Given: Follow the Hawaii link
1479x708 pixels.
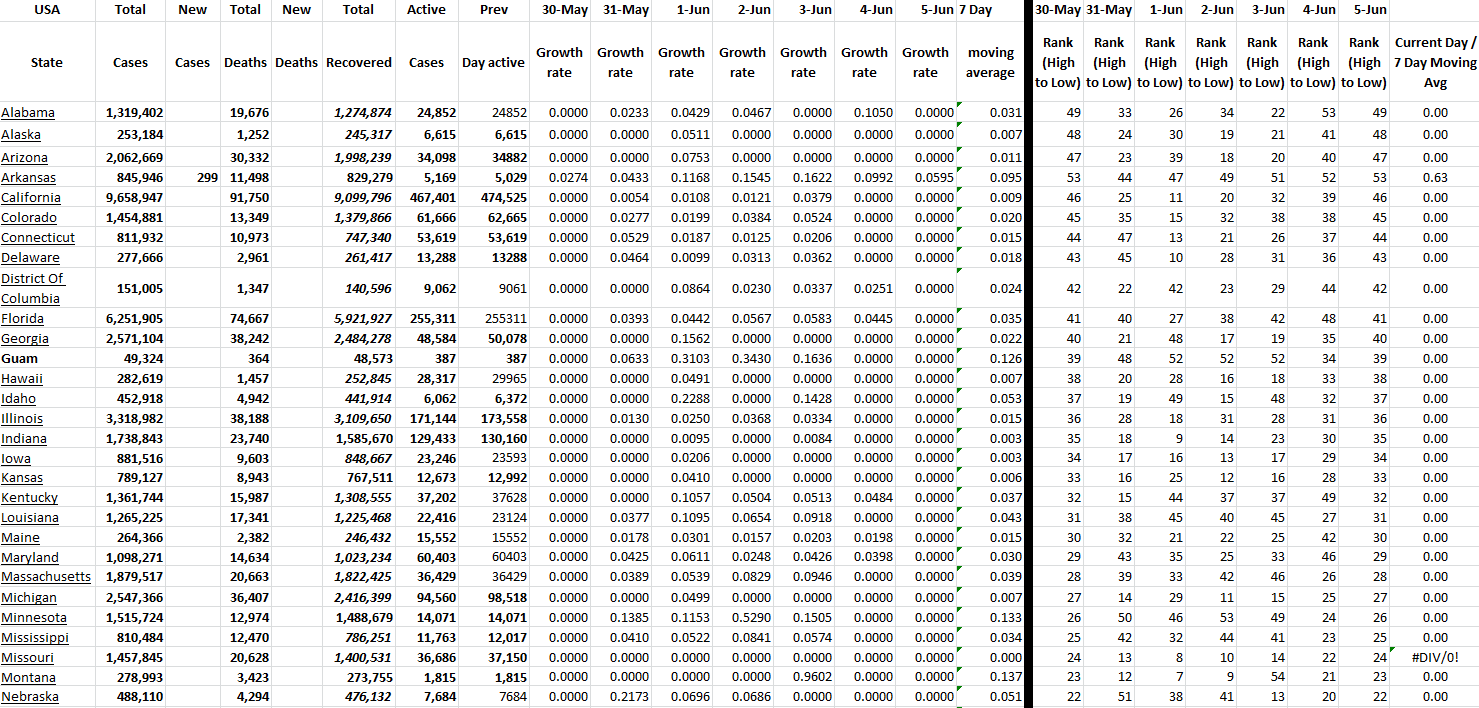Looking at the screenshot, I should 22,379.
